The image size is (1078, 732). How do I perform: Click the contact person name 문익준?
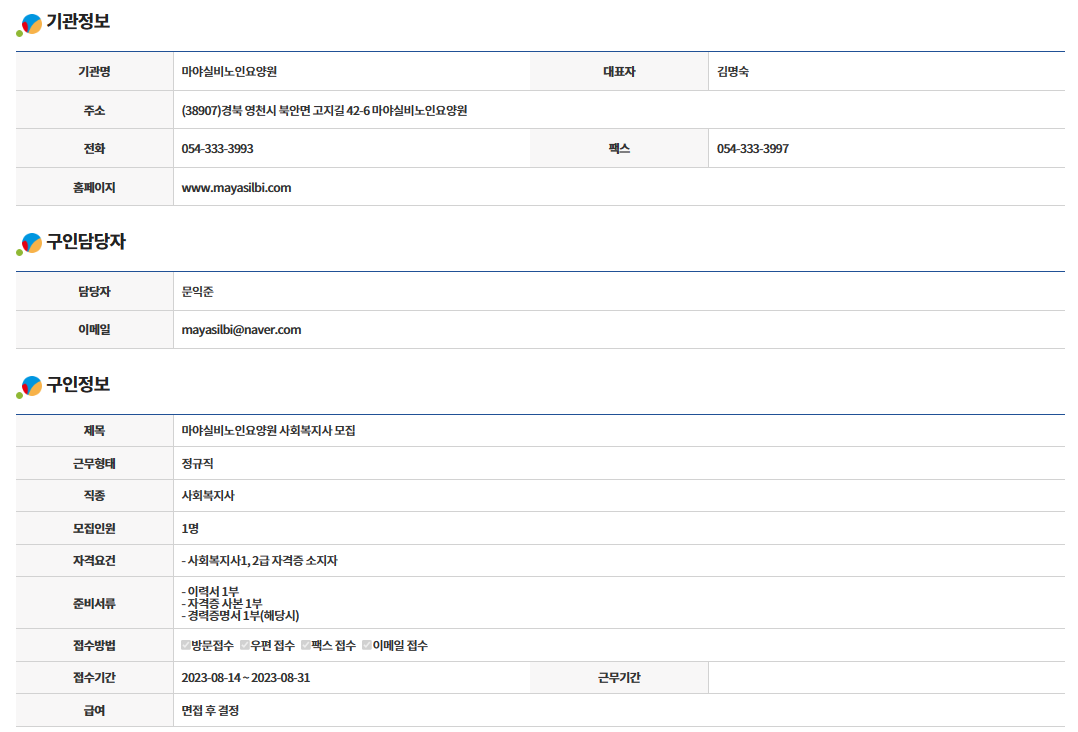click(197, 292)
